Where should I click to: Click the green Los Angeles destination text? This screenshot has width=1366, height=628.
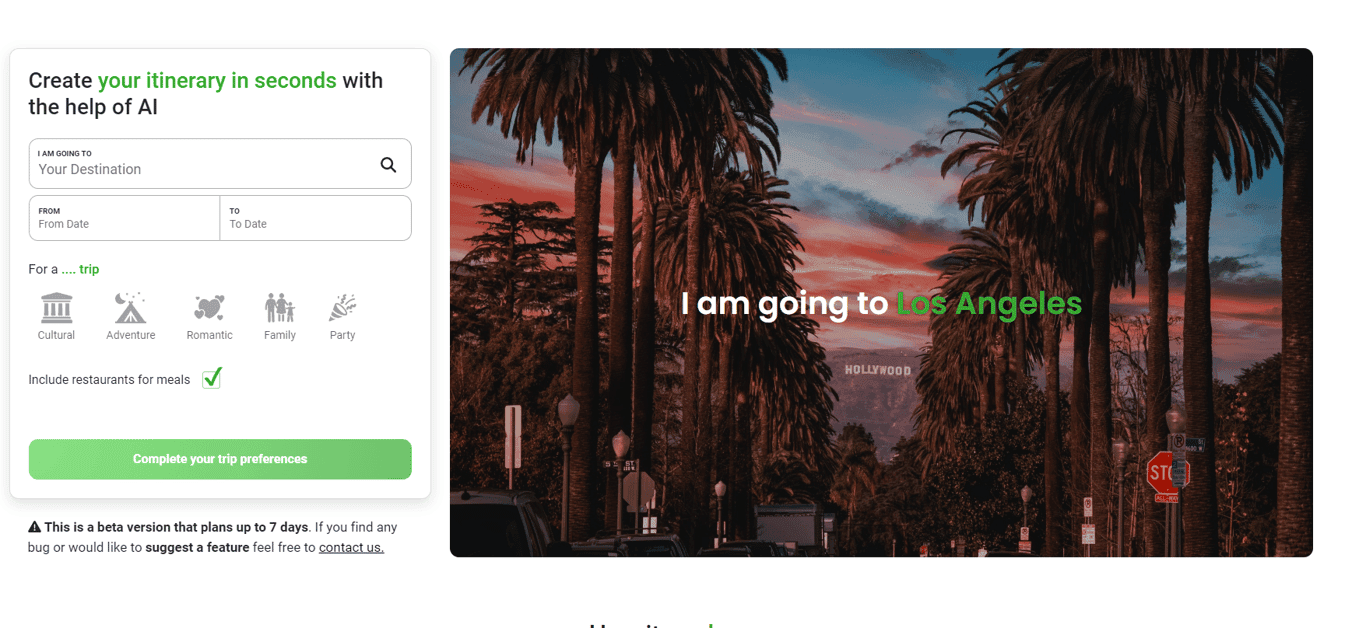[x=988, y=303]
